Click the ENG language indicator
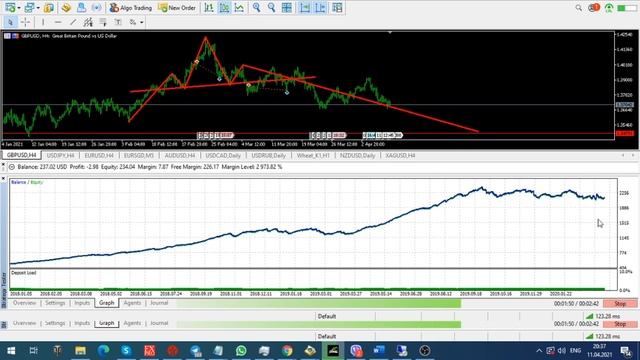 click(x=575, y=351)
